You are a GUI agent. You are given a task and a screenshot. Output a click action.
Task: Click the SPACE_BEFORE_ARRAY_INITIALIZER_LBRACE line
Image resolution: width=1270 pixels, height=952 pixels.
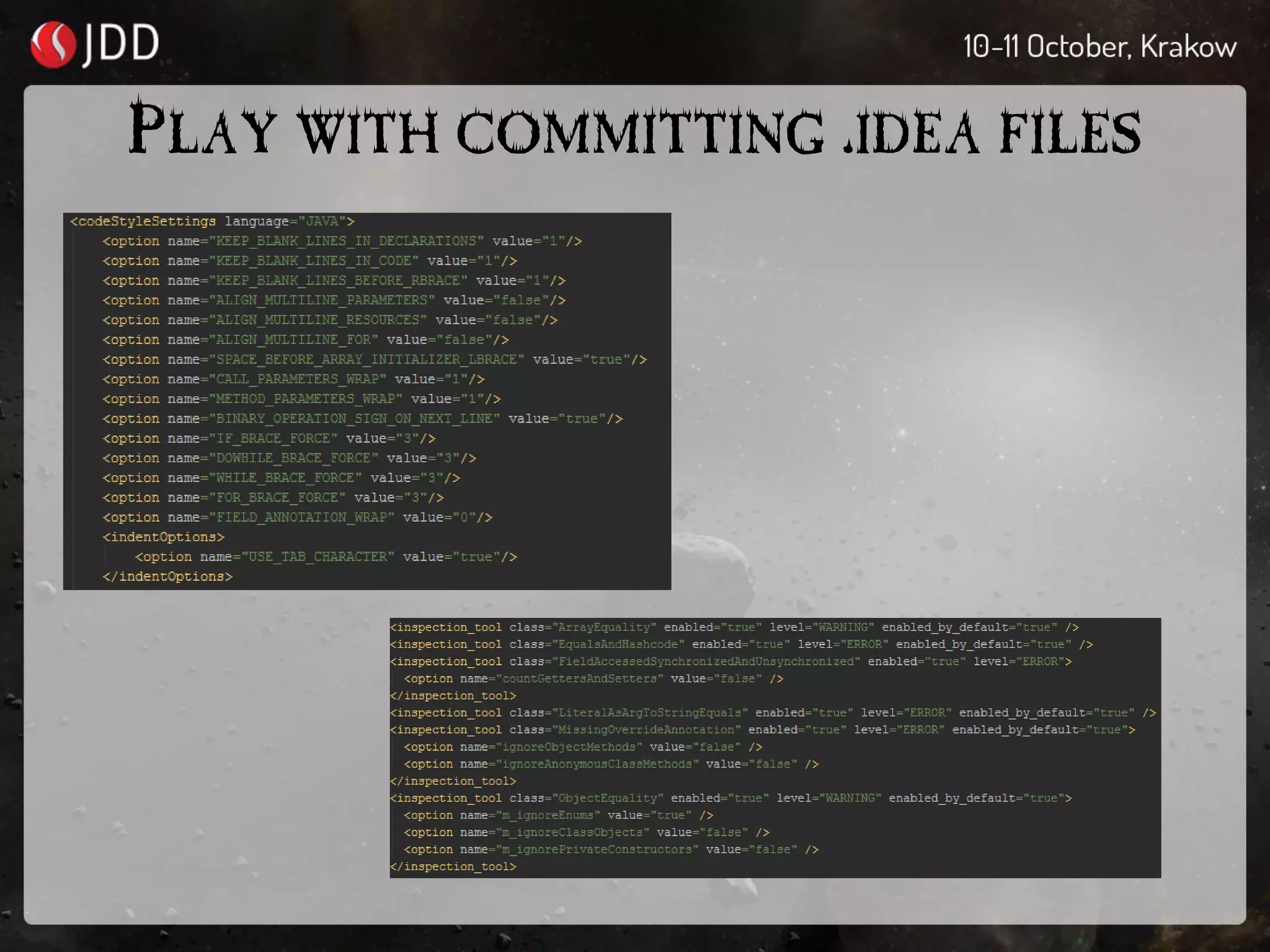point(375,359)
